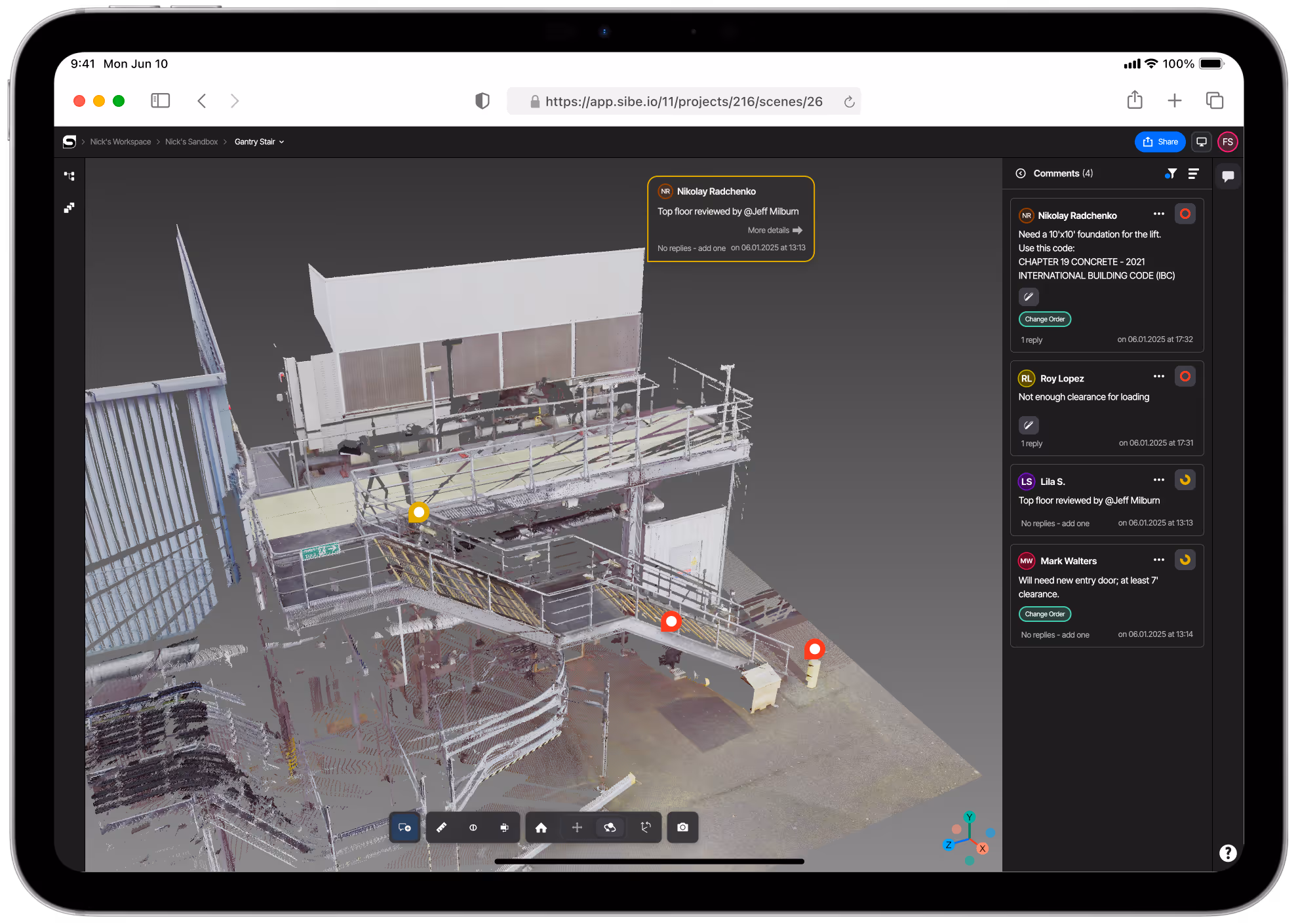Toggle the section split view tool

coord(473,828)
